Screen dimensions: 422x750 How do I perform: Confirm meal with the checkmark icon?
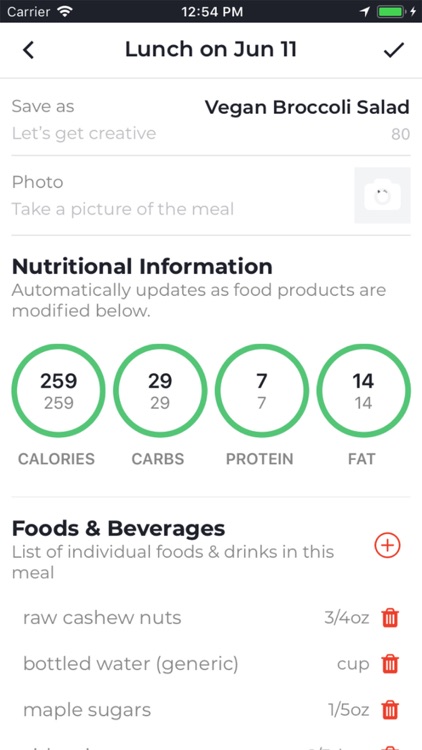click(394, 50)
